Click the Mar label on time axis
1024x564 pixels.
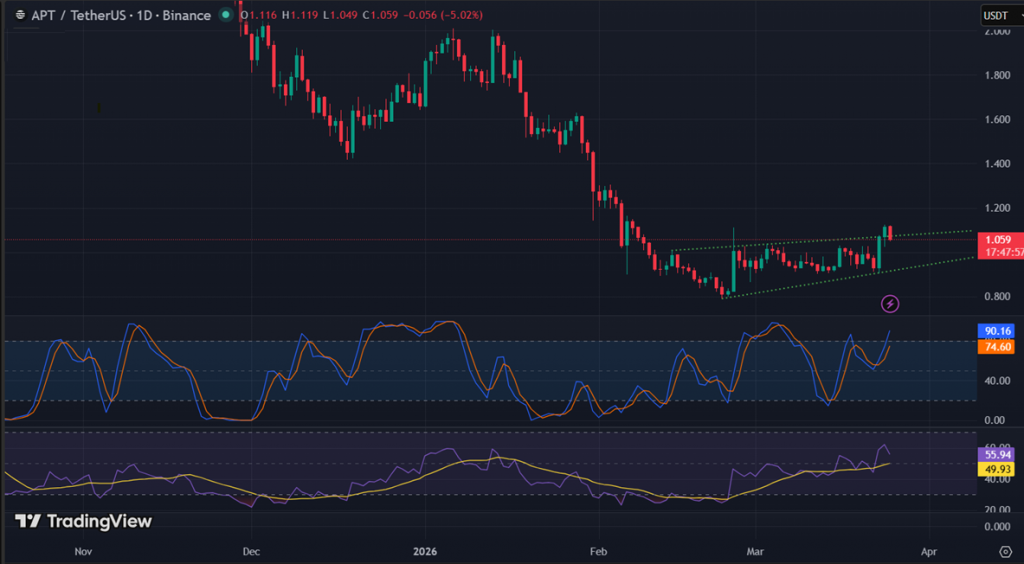tap(756, 552)
